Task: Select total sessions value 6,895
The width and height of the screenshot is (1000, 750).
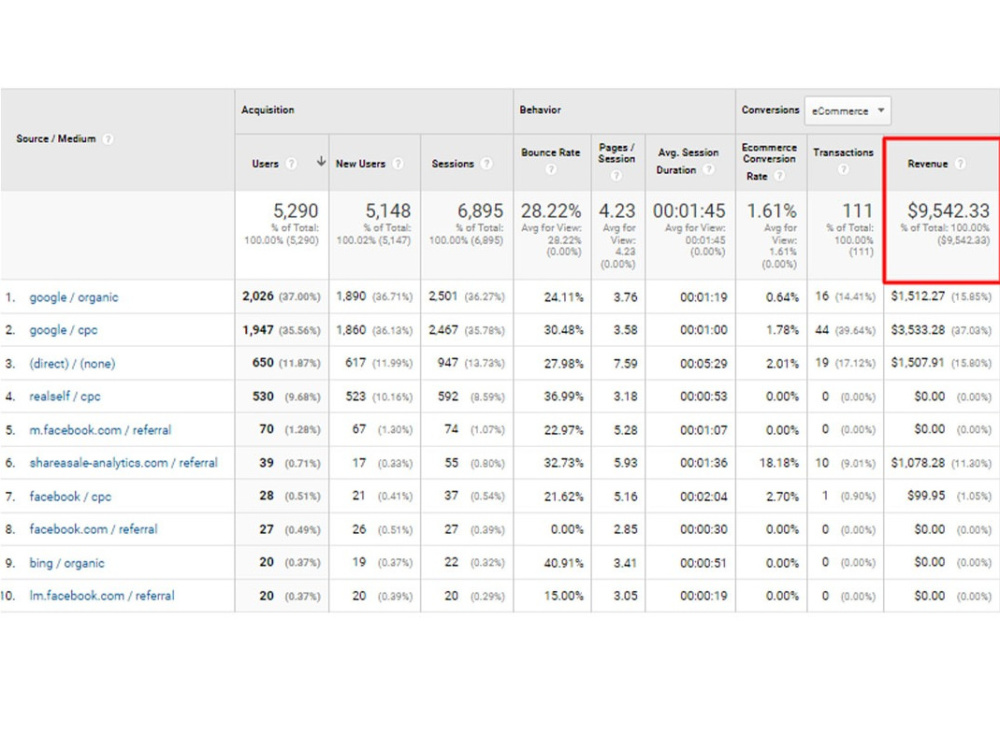Action: pos(480,210)
